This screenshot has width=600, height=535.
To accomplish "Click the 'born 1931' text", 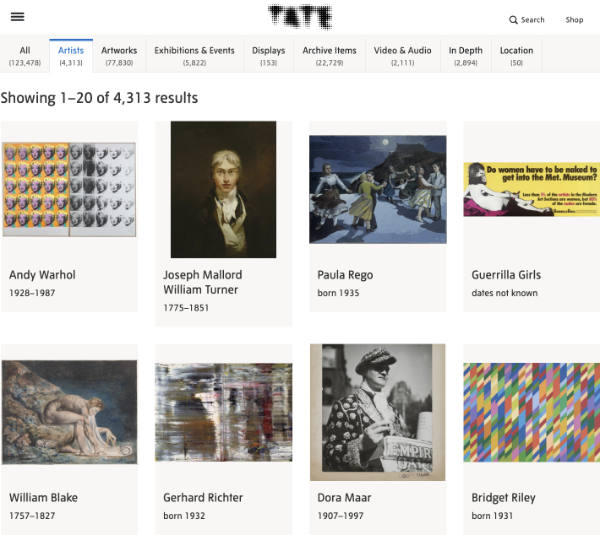I will pos(492,515).
